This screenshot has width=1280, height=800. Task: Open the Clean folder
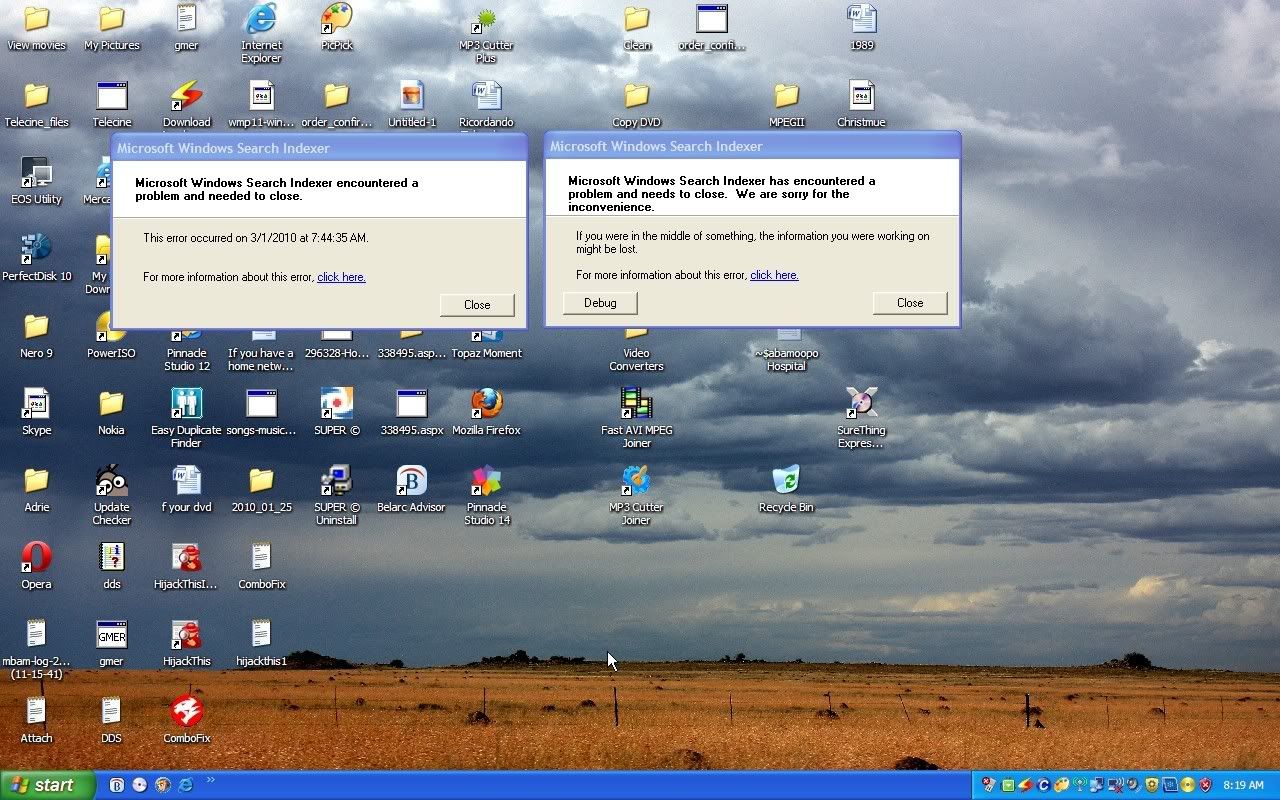tap(636, 27)
